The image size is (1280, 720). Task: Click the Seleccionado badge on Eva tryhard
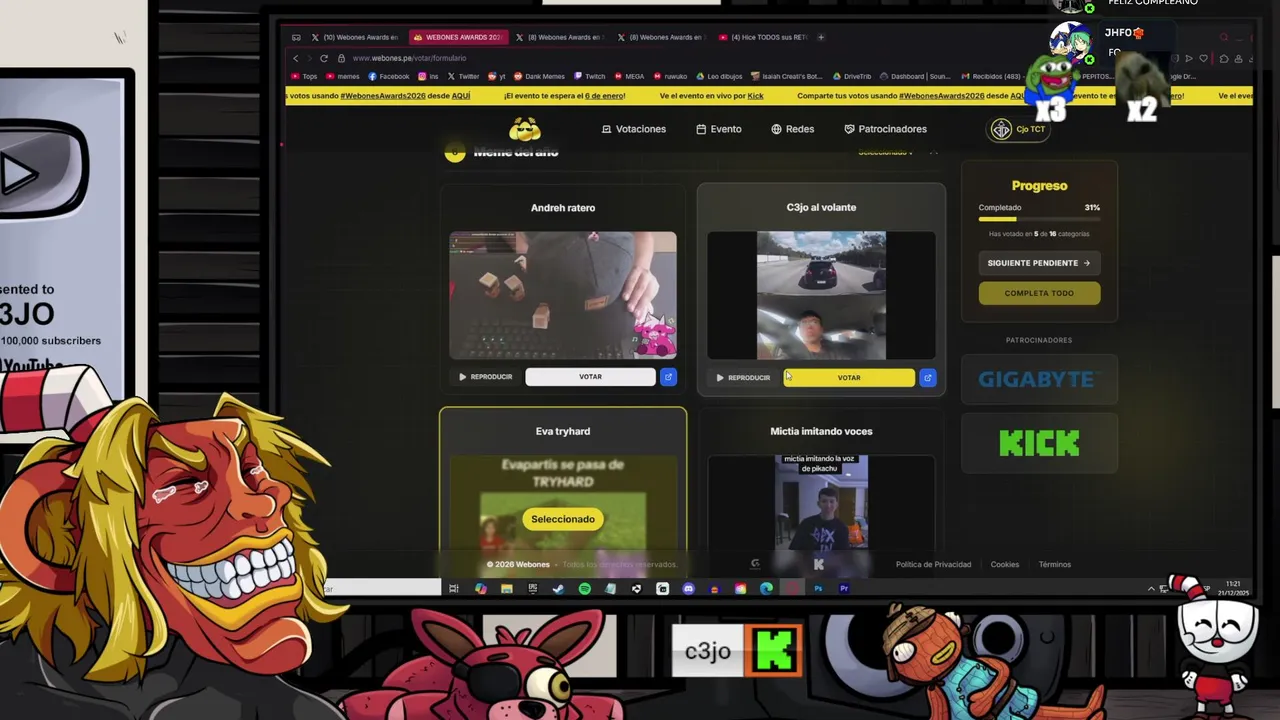click(x=563, y=519)
